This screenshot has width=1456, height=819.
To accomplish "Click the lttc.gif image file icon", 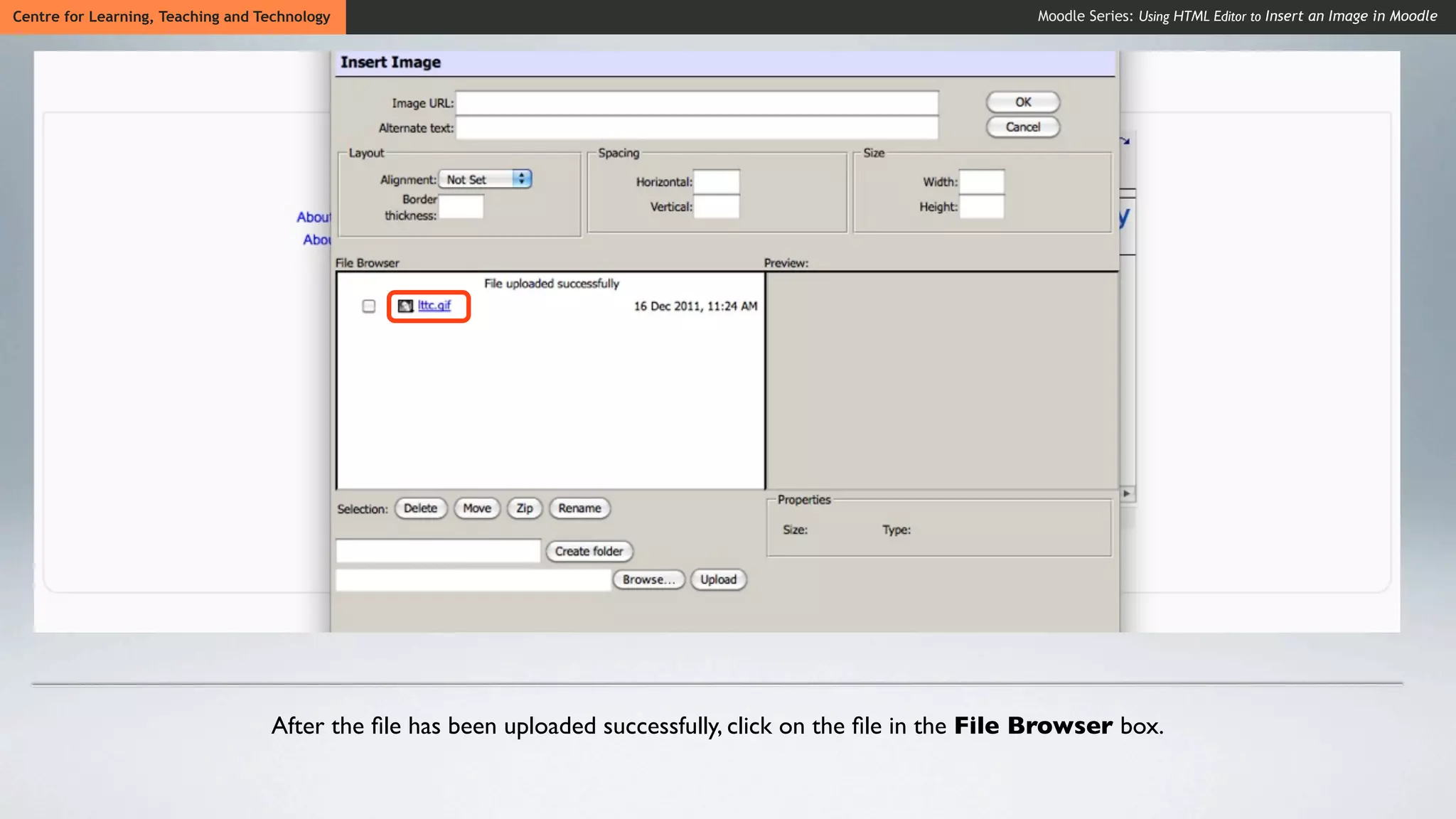I will (405, 306).
